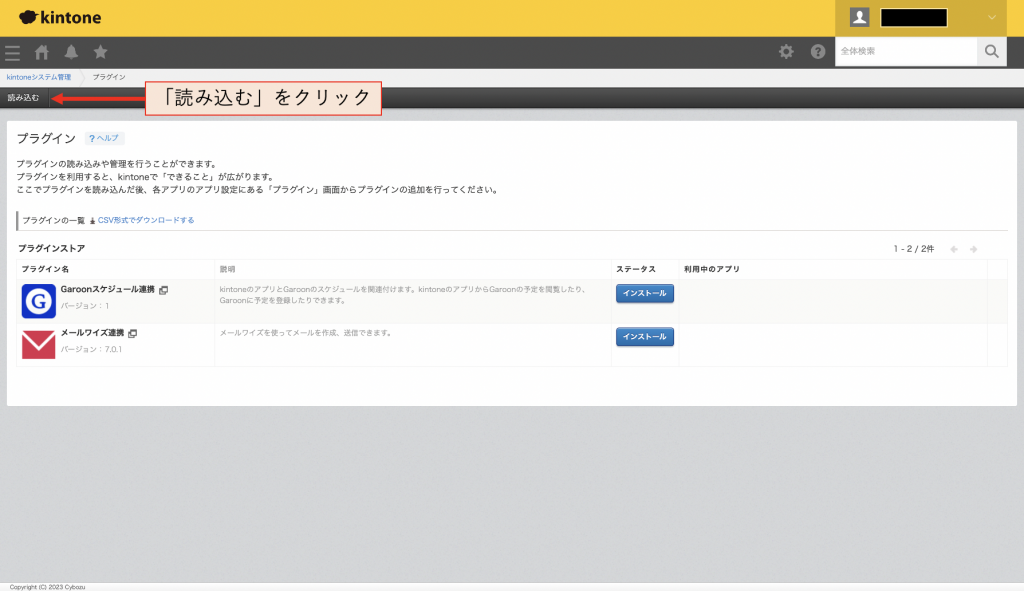
Task: Open the help question mark icon
Action: click(818, 52)
